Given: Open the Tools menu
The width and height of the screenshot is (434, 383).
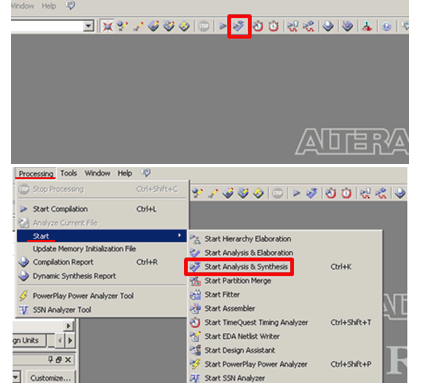Looking at the screenshot, I should (x=69, y=173).
